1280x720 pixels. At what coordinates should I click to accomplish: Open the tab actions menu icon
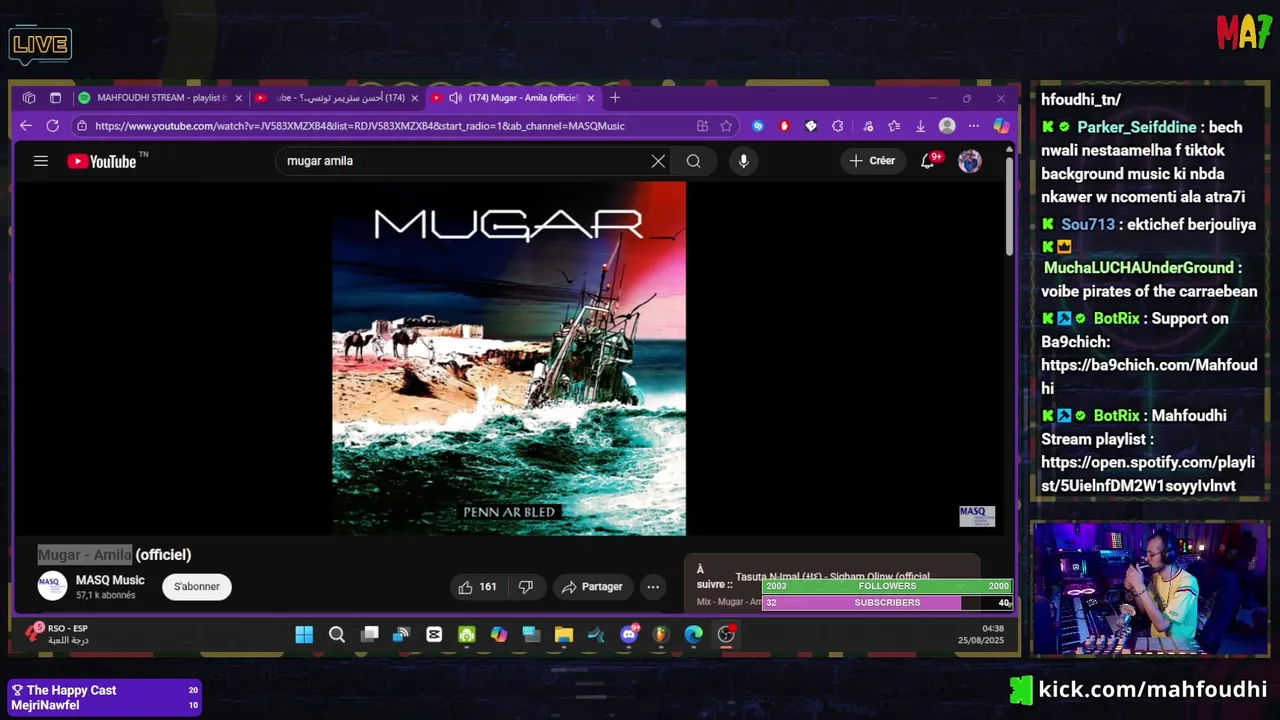(x=55, y=98)
